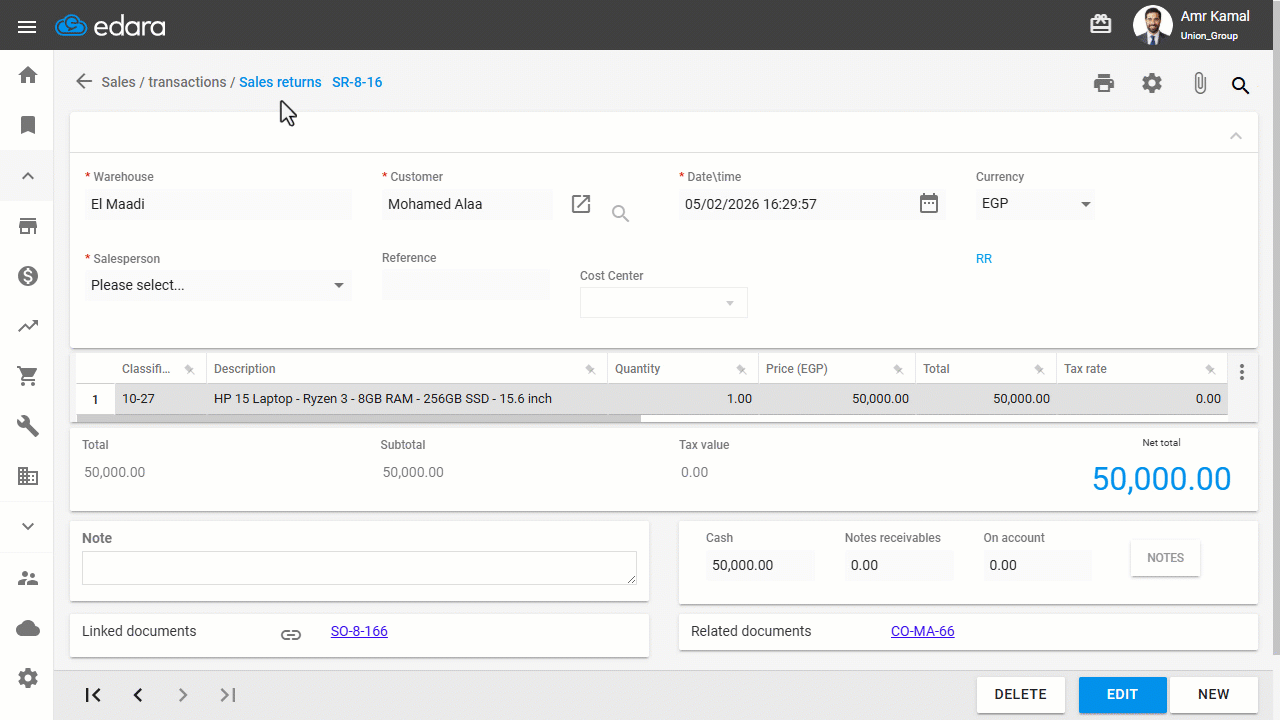Open the people sidebar icon
This screenshot has width=1280, height=720.
pyautogui.click(x=28, y=578)
